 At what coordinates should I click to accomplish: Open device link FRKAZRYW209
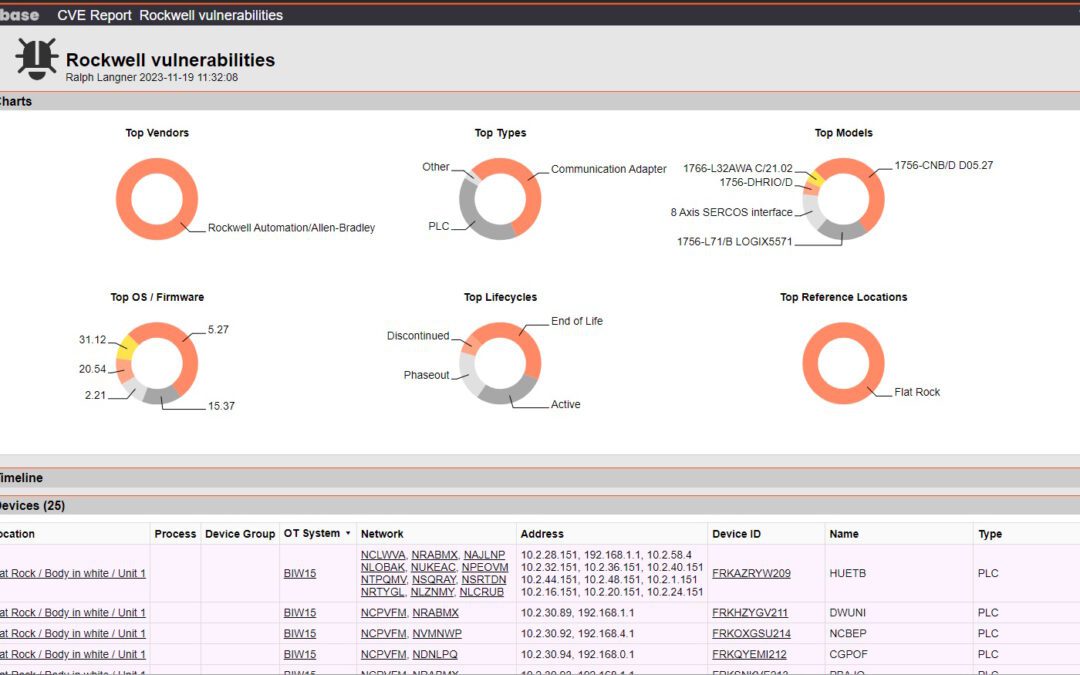pos(751,573)
